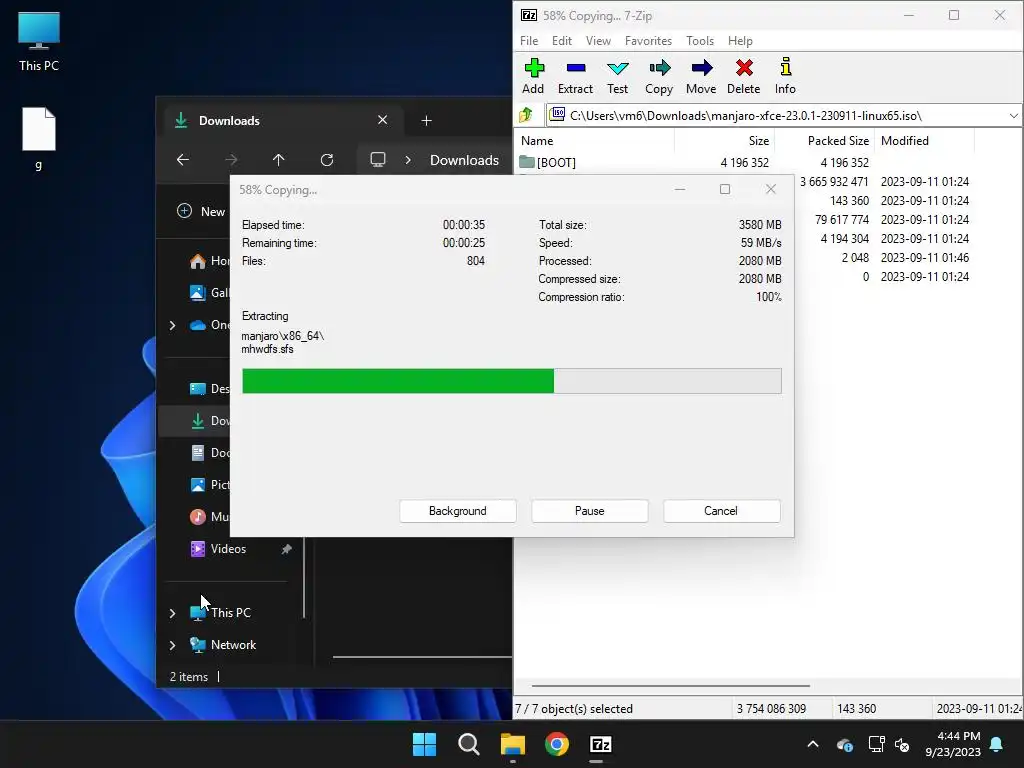Select the file named g on desktop
This screenshot has height=768, width=1024.
pyautogui.click(x=39, y=138)
